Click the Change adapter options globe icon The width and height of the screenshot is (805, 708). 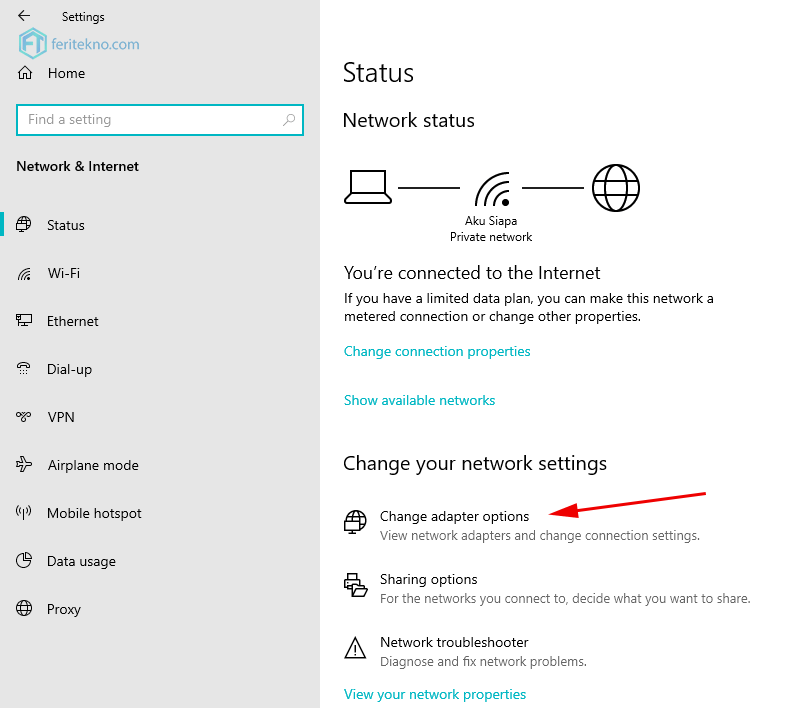pos(355,522)
